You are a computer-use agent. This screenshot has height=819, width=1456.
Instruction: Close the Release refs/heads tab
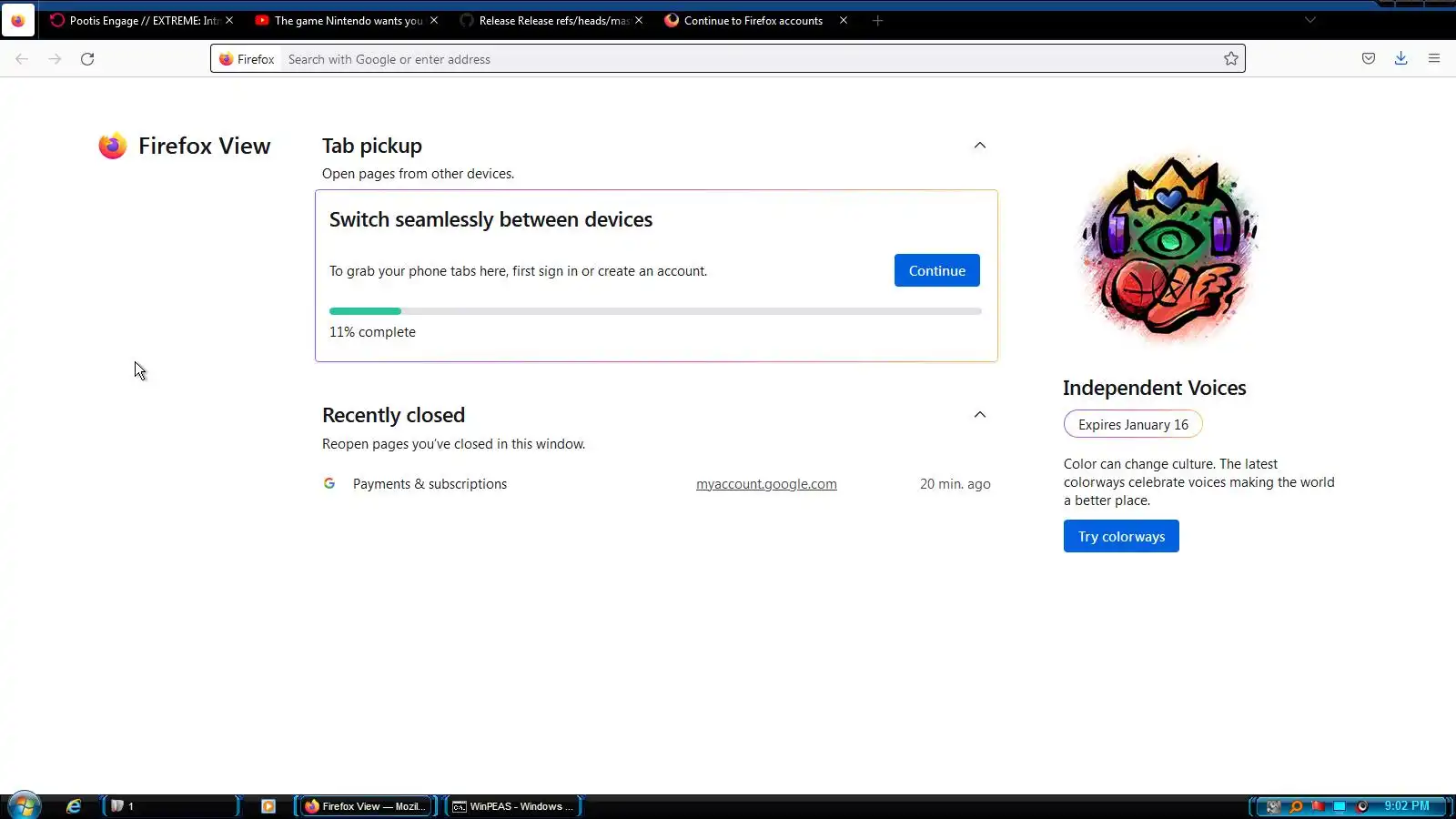click(x=639, y=20)
